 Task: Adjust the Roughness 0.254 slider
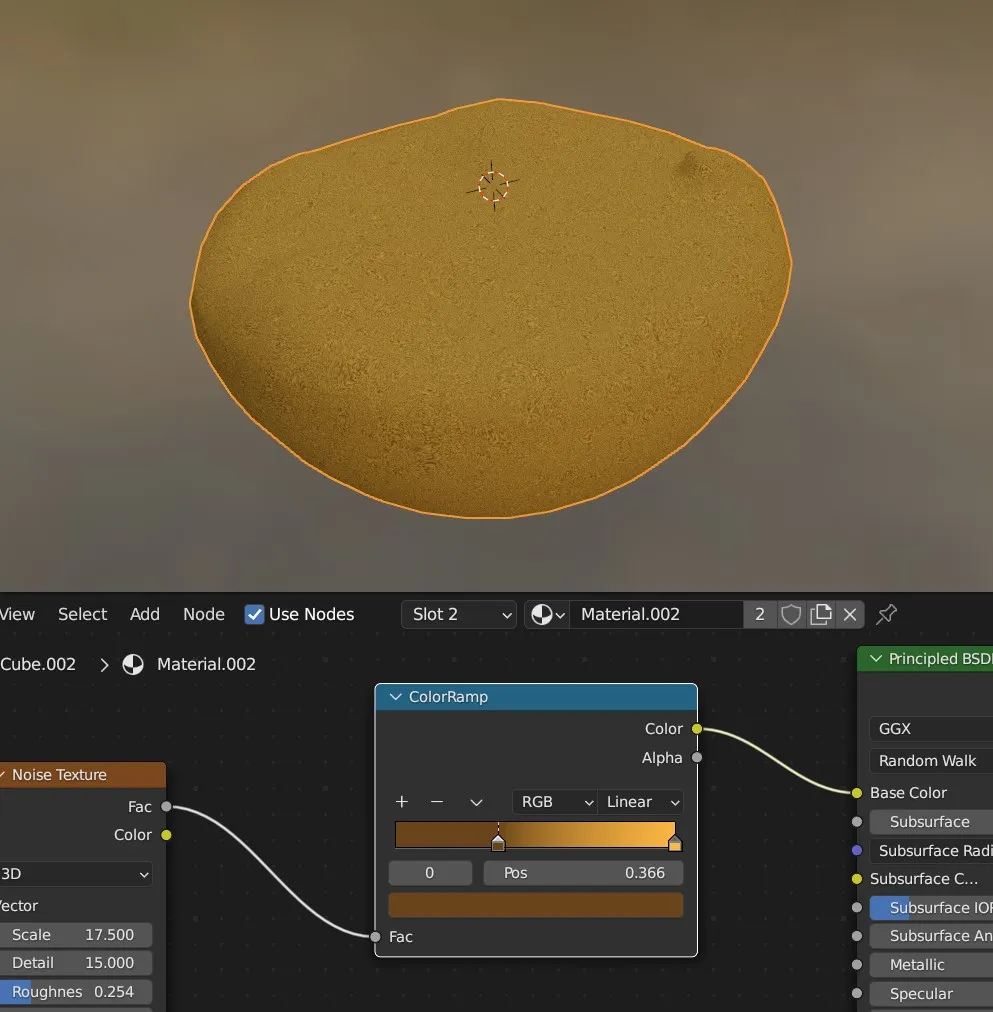click(75, 991)
